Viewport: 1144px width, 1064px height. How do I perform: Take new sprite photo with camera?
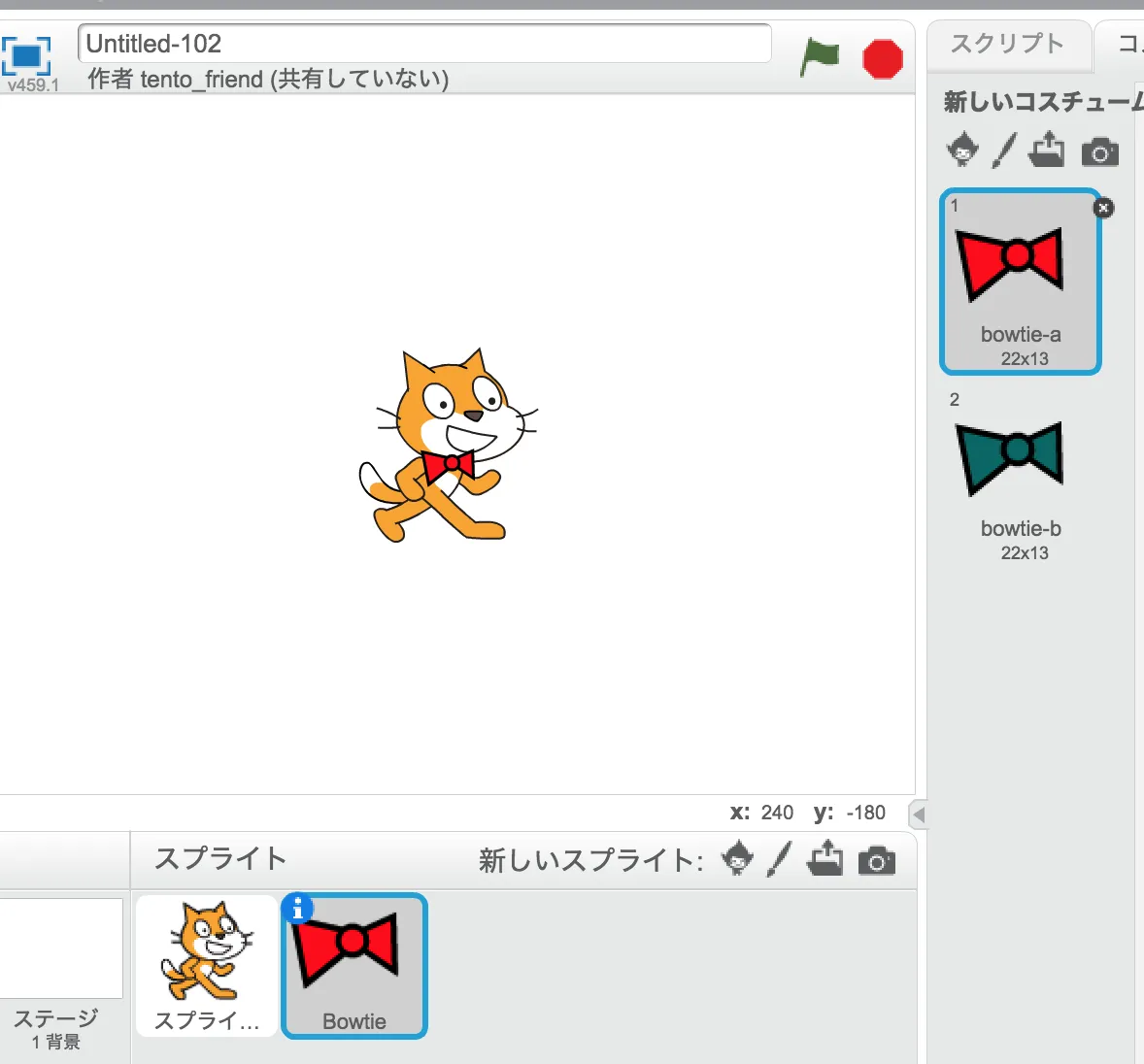tap(876, 860)
